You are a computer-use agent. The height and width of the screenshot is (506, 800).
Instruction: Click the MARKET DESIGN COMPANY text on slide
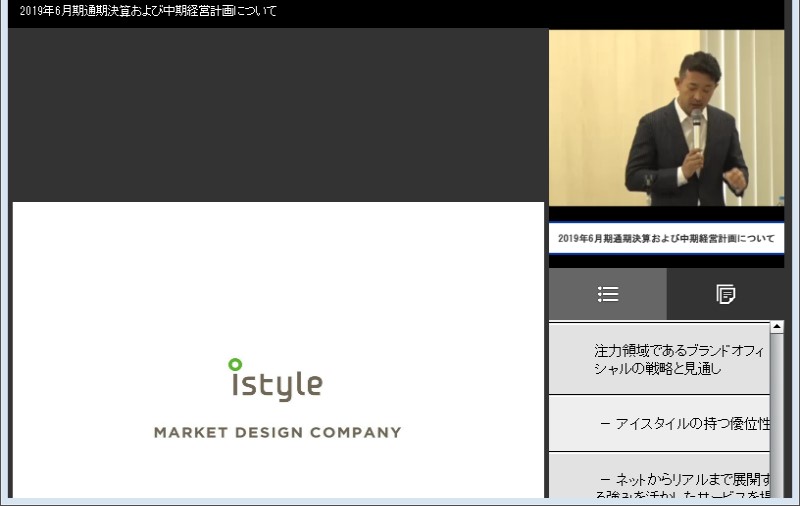coord(278,433)
